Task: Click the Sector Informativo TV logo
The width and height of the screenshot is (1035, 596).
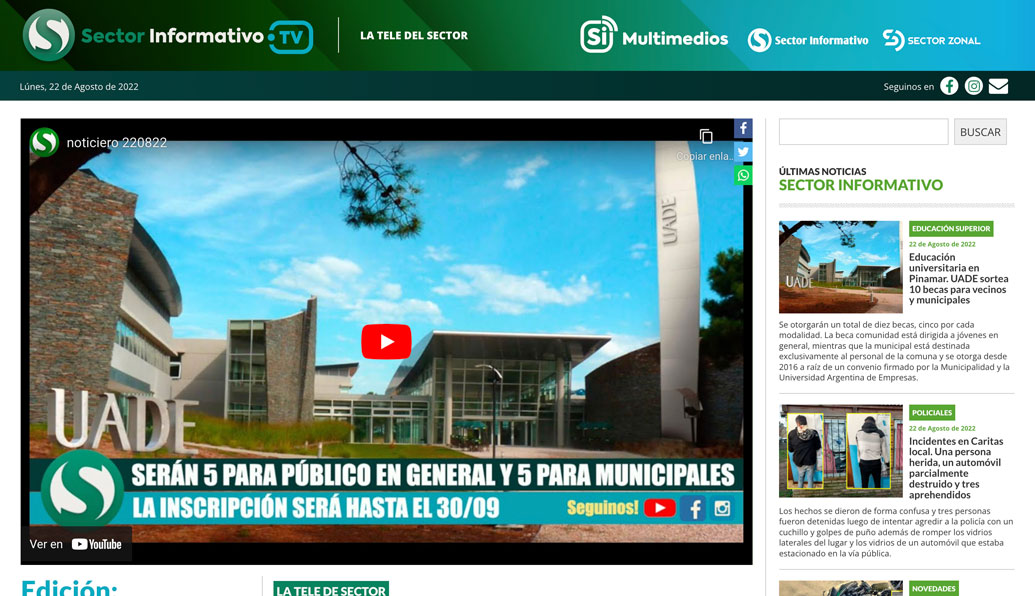Action: pos(167,36)
